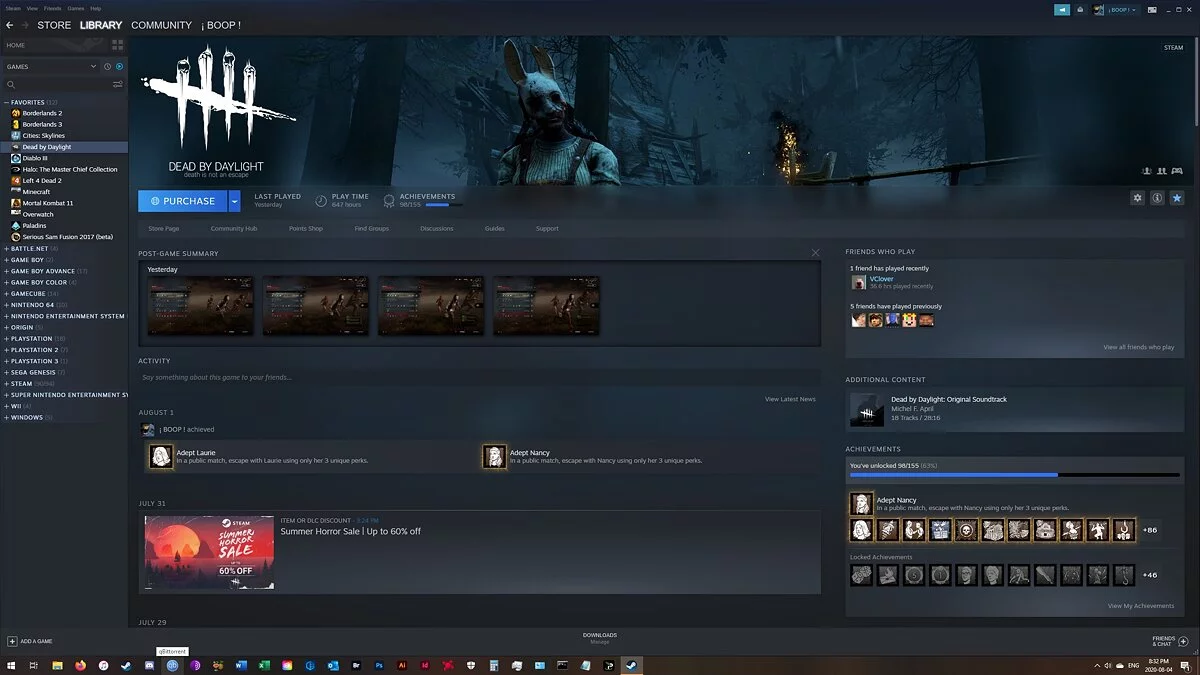The height and width of the screenshot is (675, 1200).
Task: Open the Games filter dropdown
Action: point(50,66)
